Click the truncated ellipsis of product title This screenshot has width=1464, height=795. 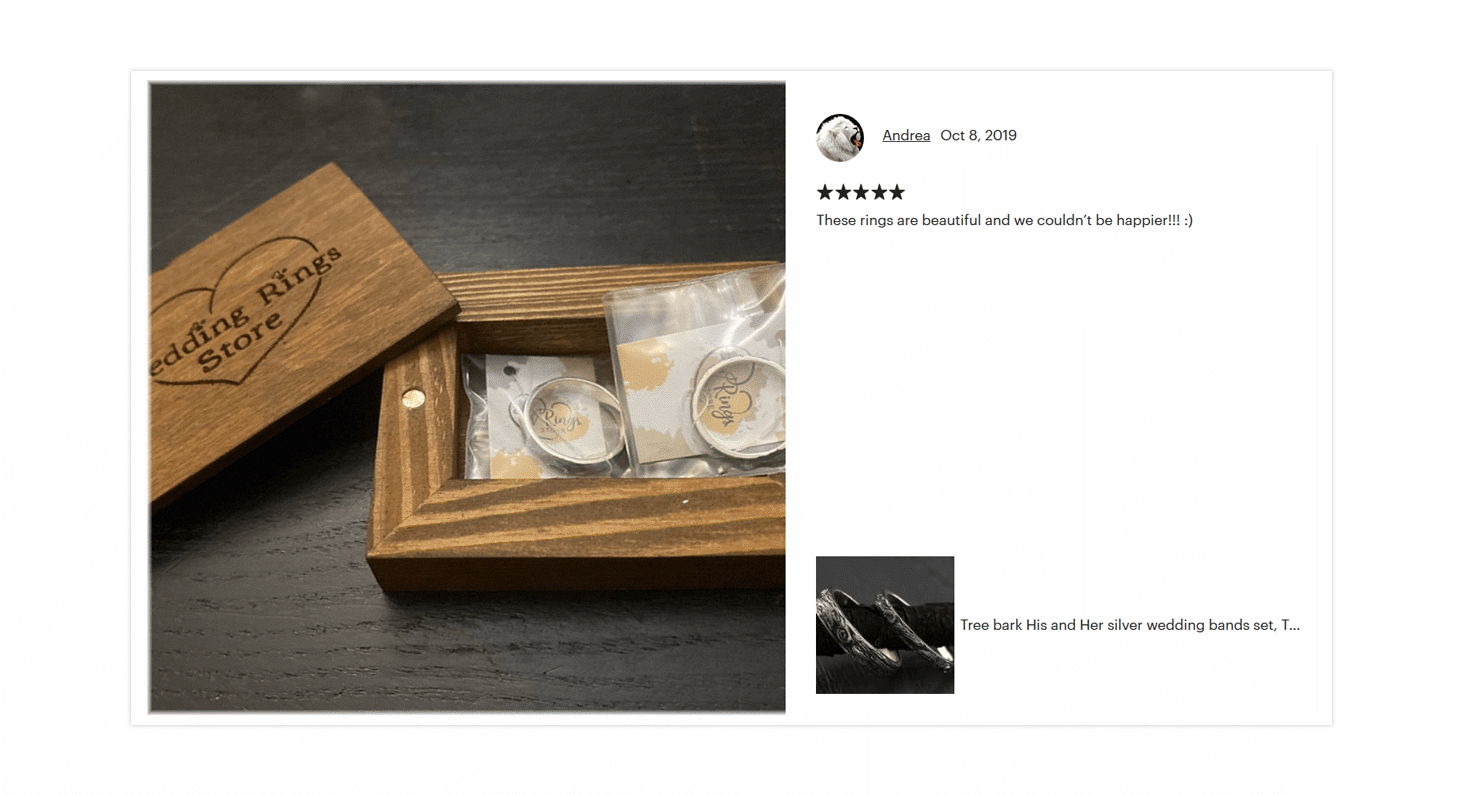pyautogui.click(x=1295, y=626)
